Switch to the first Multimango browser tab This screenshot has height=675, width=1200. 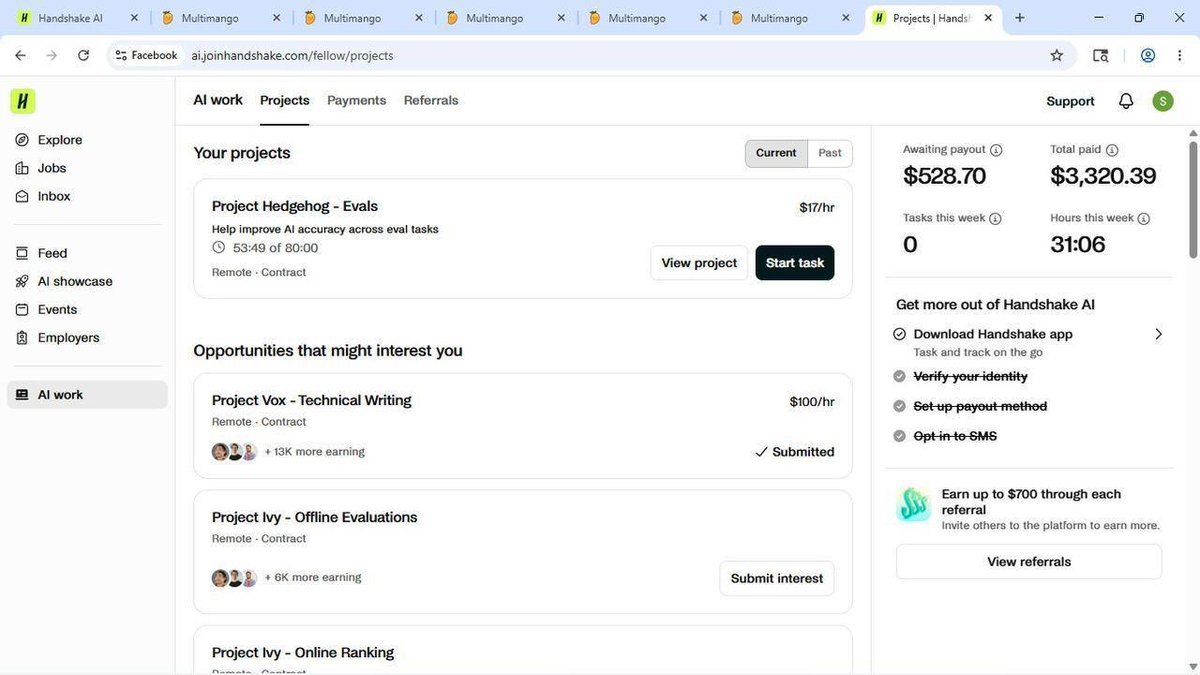click(222, 18)
